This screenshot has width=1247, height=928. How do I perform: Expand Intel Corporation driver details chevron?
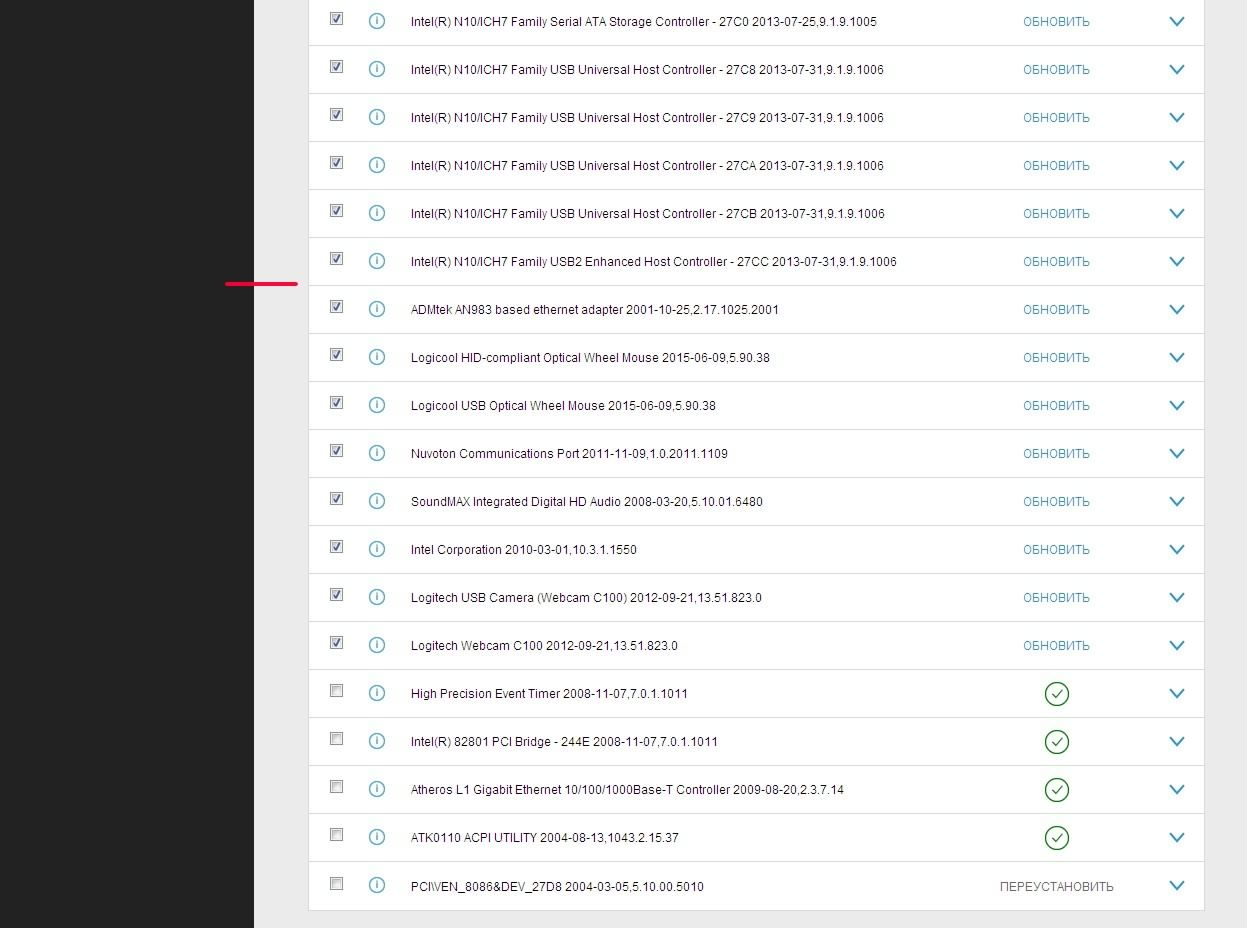(x=1177, y=549)
